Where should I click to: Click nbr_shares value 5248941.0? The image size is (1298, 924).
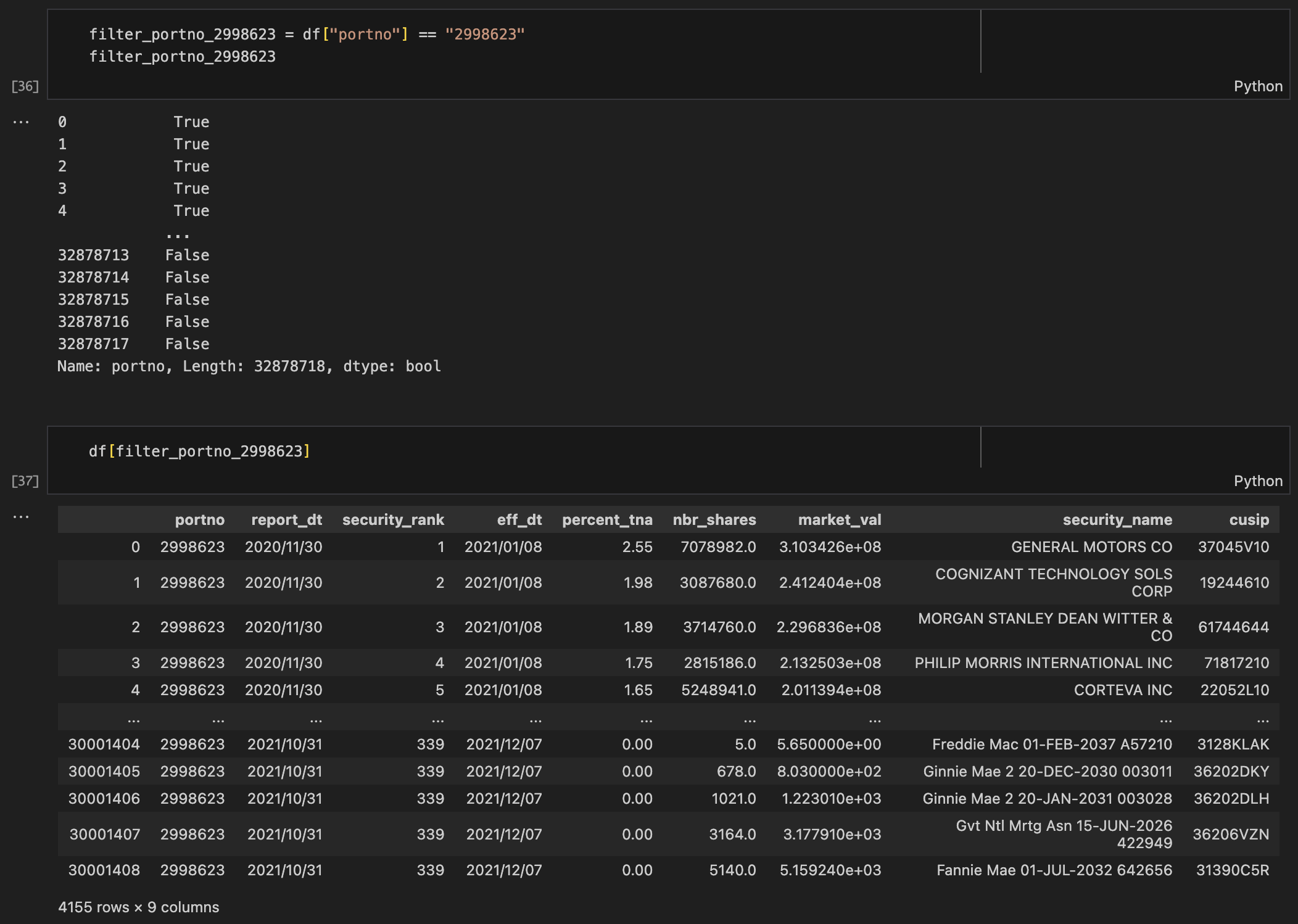[719, 690]
